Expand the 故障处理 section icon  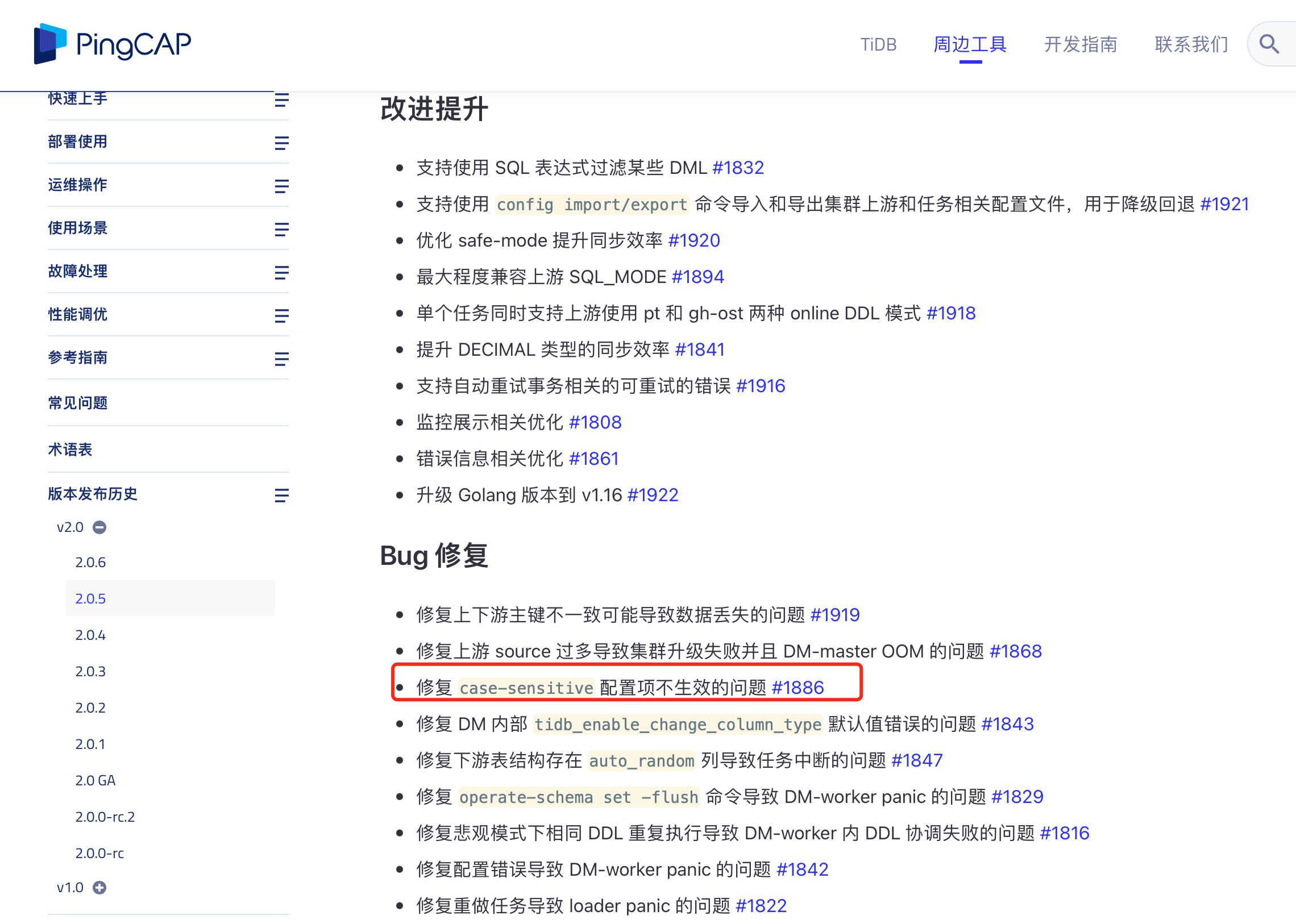281,273
